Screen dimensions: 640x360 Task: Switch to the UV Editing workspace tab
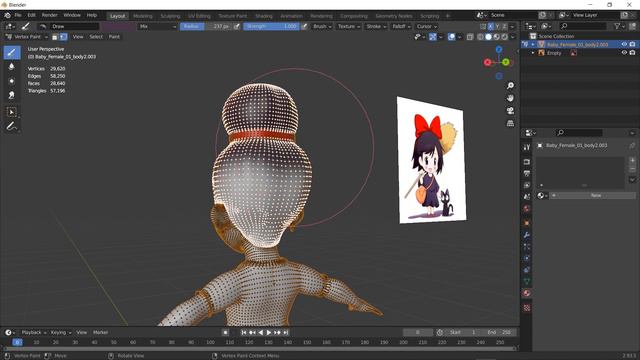pyautogui.click(x=199, y=16)
